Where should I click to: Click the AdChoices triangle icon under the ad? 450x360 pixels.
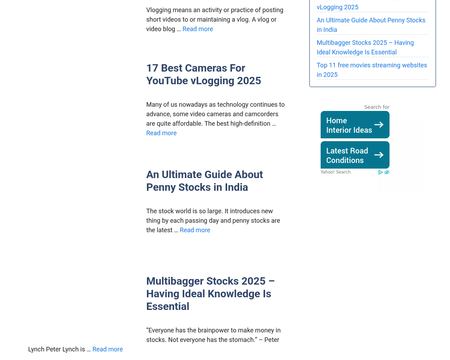380,172
